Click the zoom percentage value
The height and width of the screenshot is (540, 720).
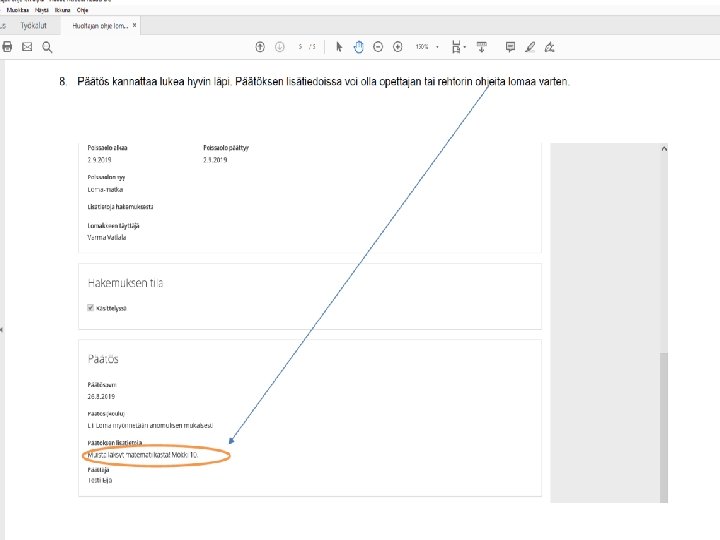[422, 47]
